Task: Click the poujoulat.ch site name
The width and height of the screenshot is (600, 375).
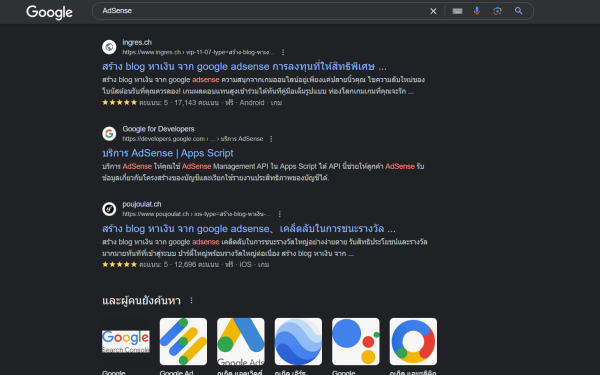Action: coord(142,204)
